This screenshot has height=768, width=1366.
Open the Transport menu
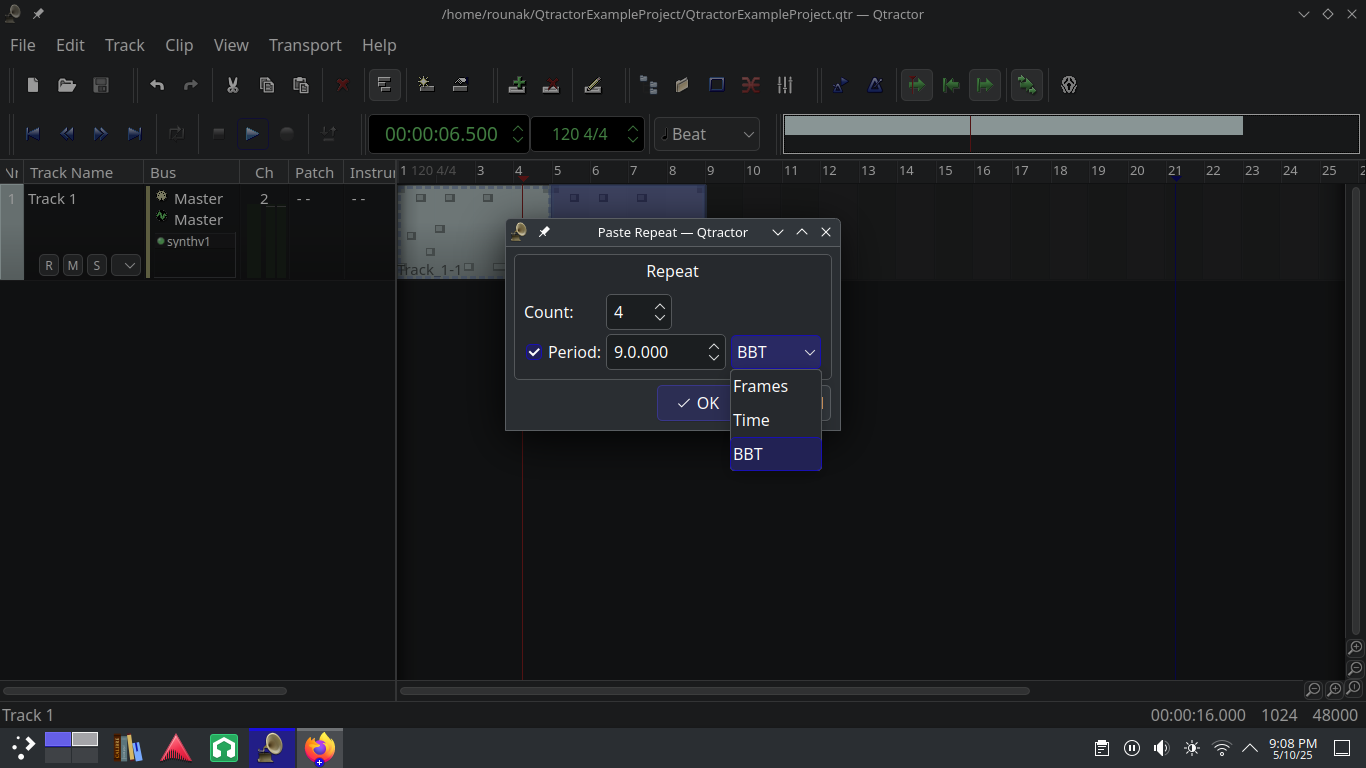click(305, 45)
